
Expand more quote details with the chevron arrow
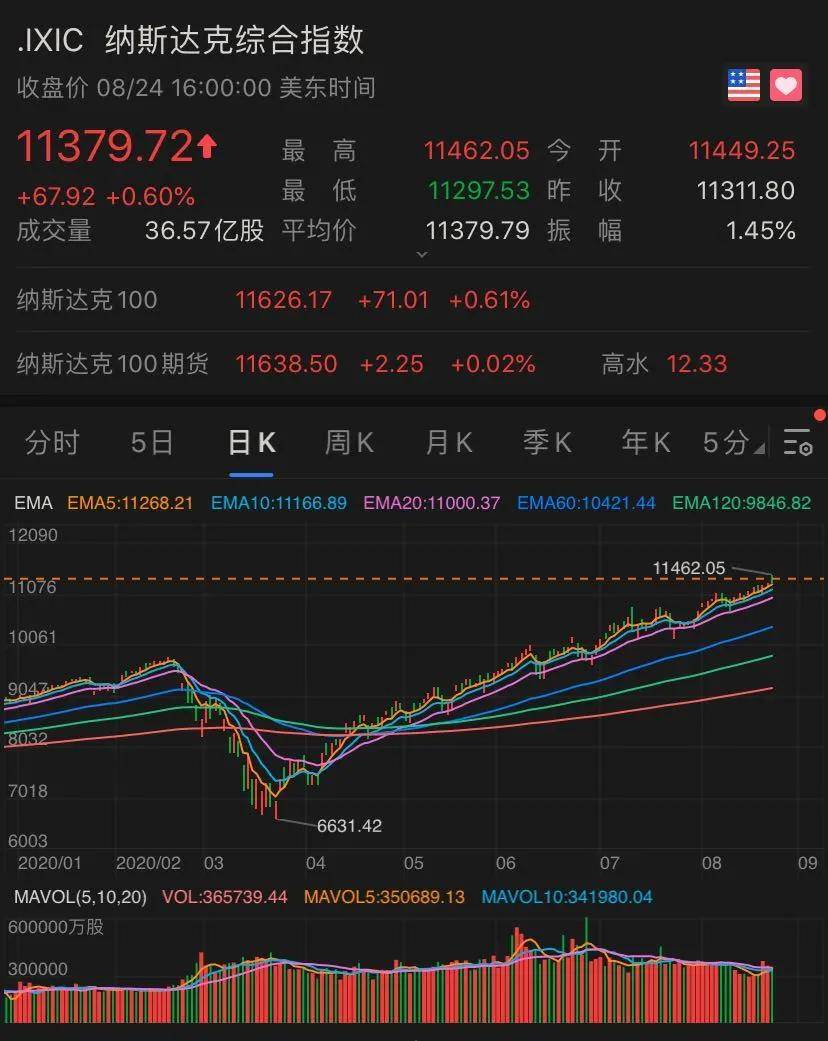coord(421,254)
